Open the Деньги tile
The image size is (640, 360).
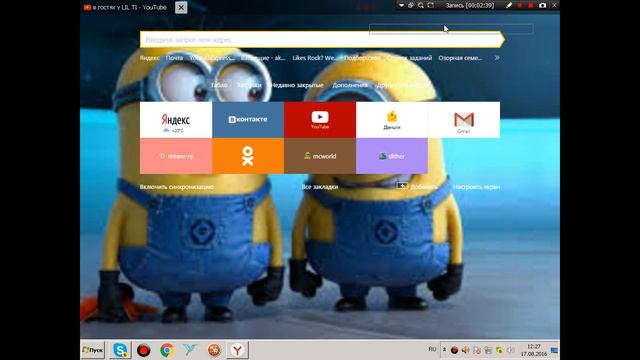(x=392, y=120)
